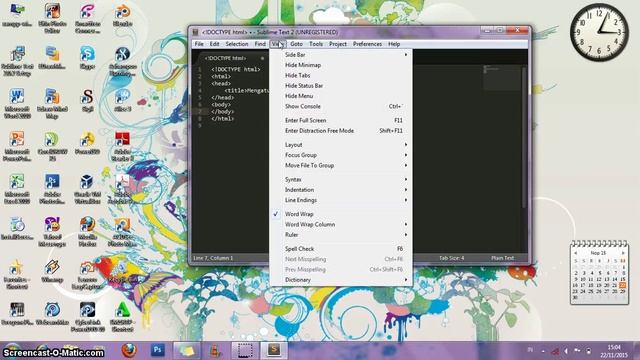Open the Blender desktop shortcut
Screen dimensions: 640x360
(x=122, y=16)
